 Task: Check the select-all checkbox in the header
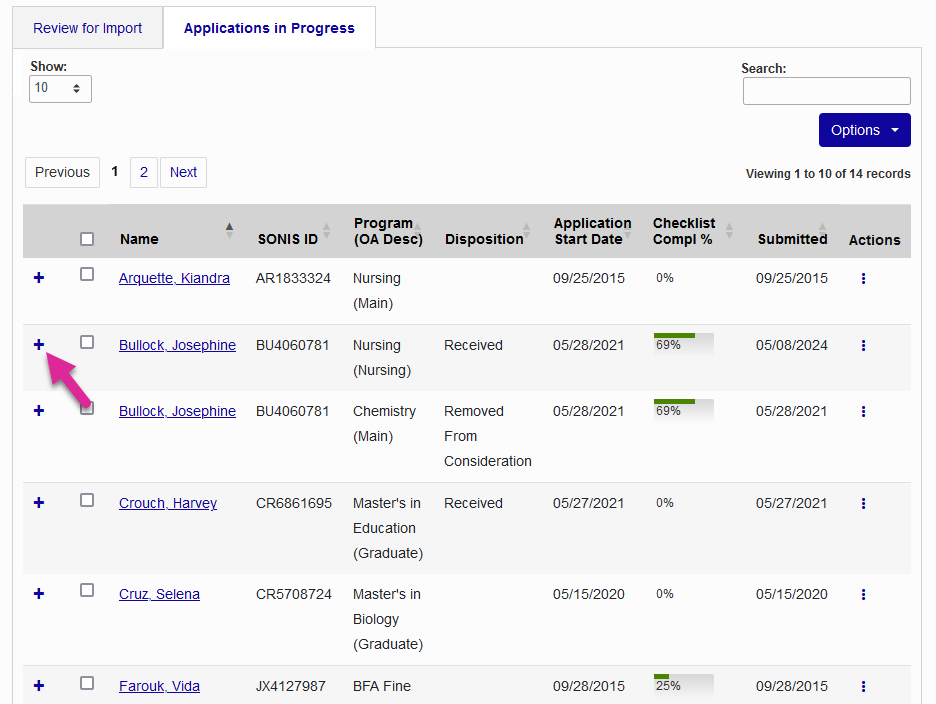click(87, 239)
